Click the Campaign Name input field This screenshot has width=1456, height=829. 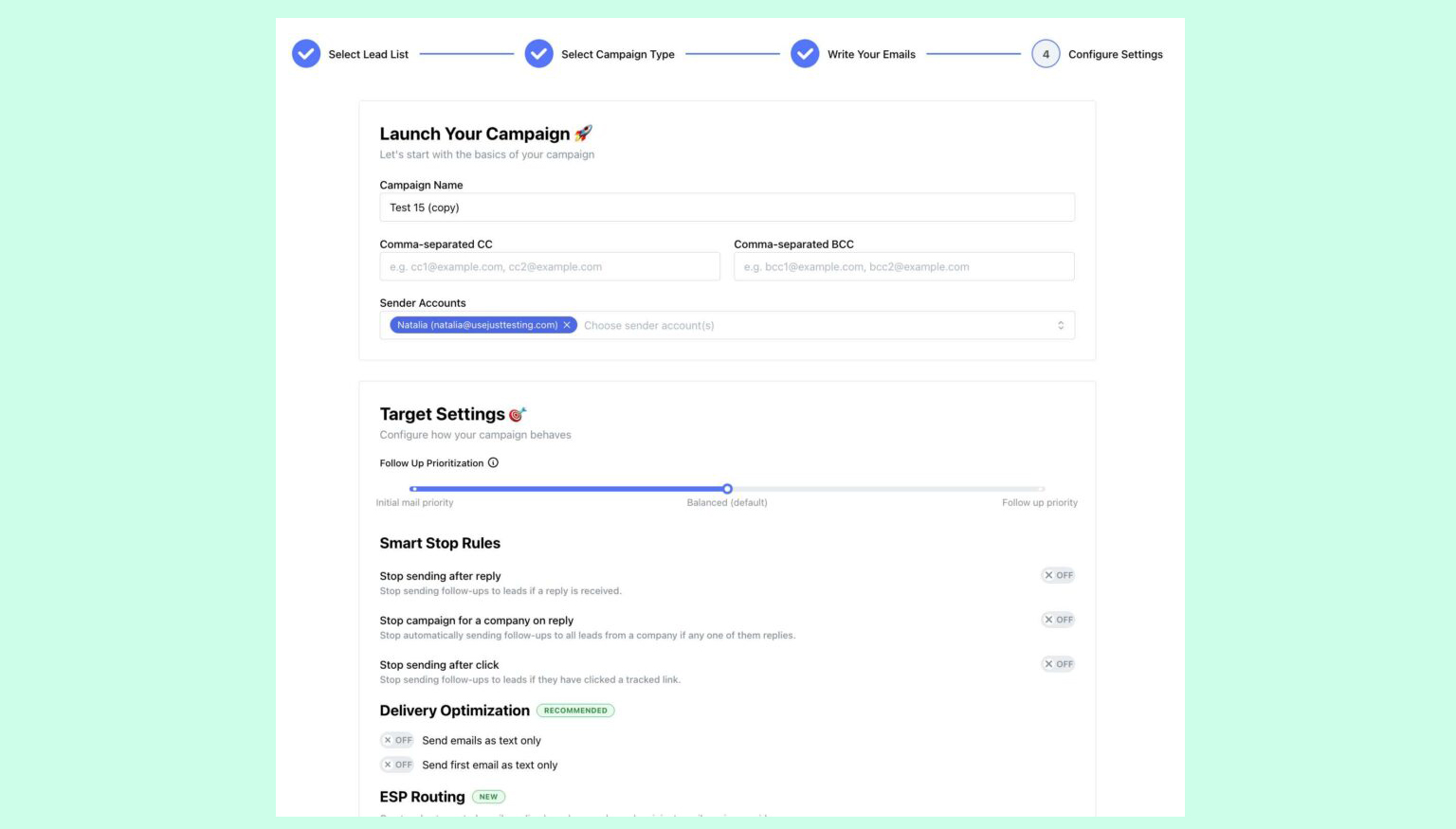(727, 207)
